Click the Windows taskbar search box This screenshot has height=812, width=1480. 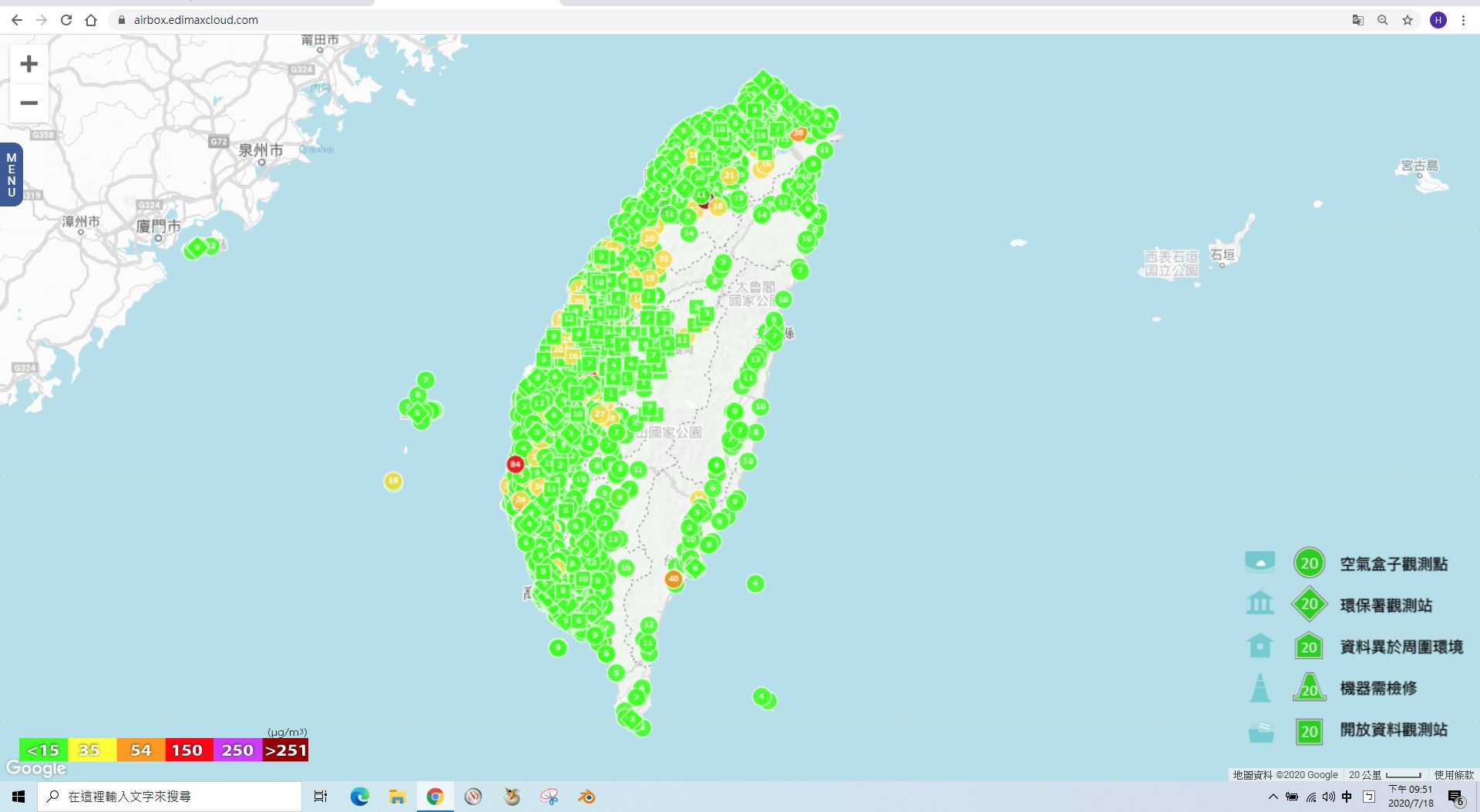click(x=170, y=797)
